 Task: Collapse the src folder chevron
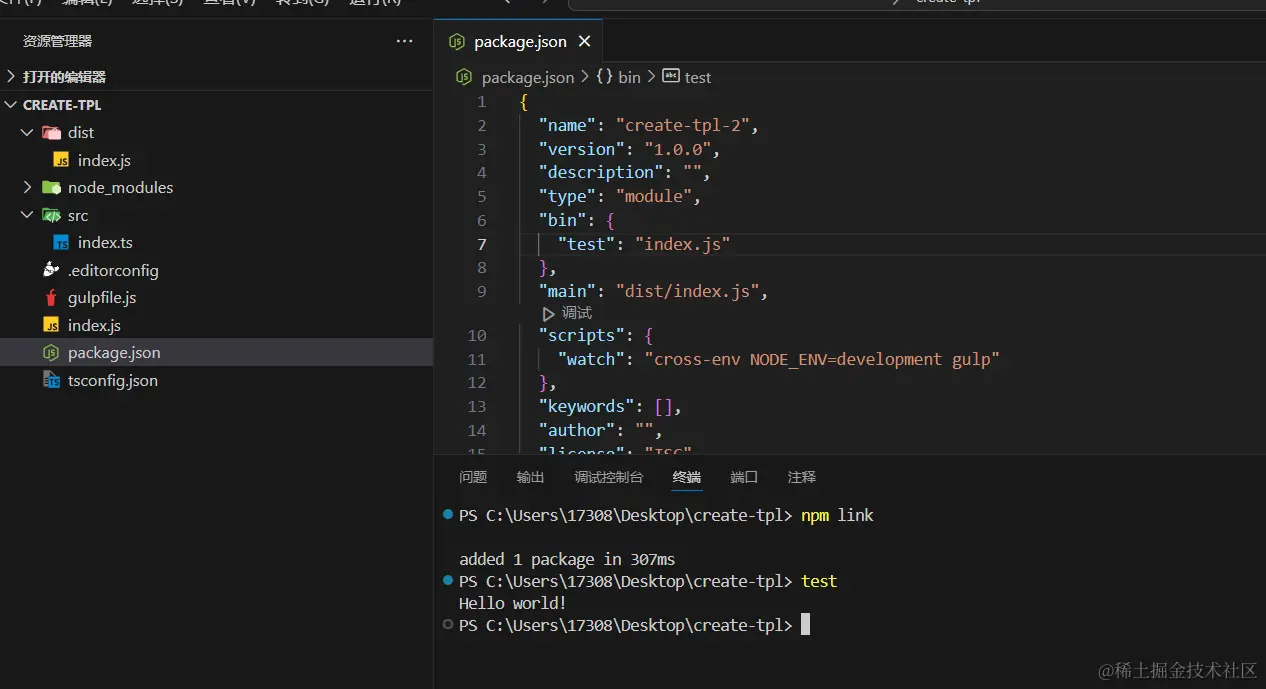coord(27,215)
